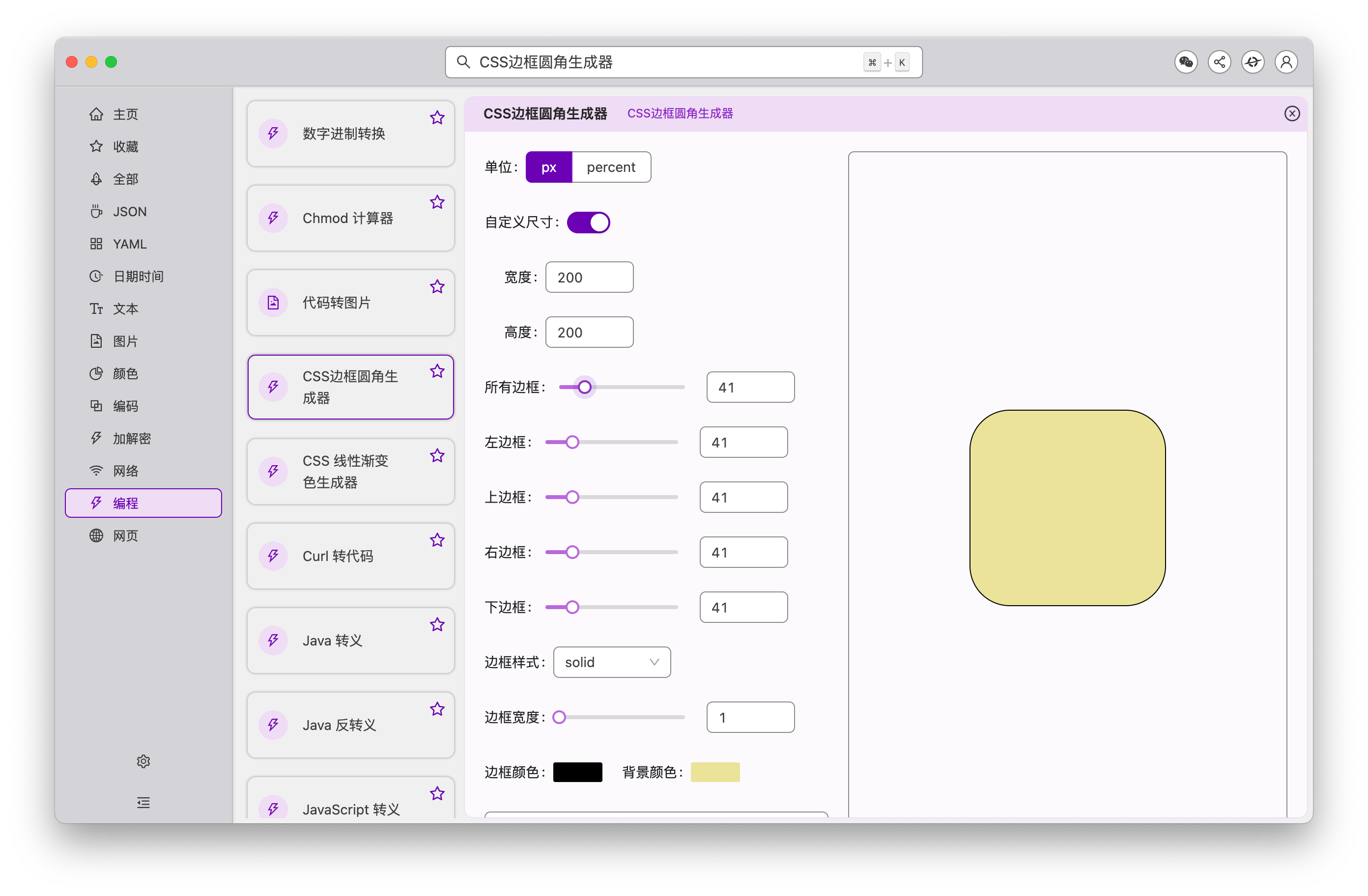1368x896 pixels.
Task: Toggle the 自定义尺寸 switch off
Action: click(588, 223)
